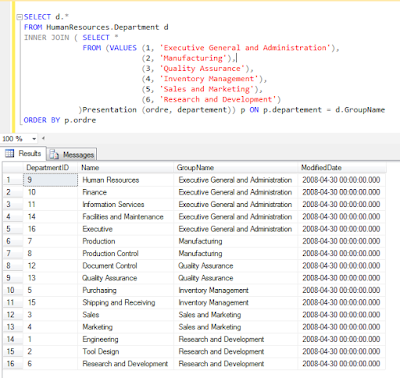Viewport: 400px width, 378px height.
Task: Click the 'Engineering' name cell
Action: tap(126, 339)
